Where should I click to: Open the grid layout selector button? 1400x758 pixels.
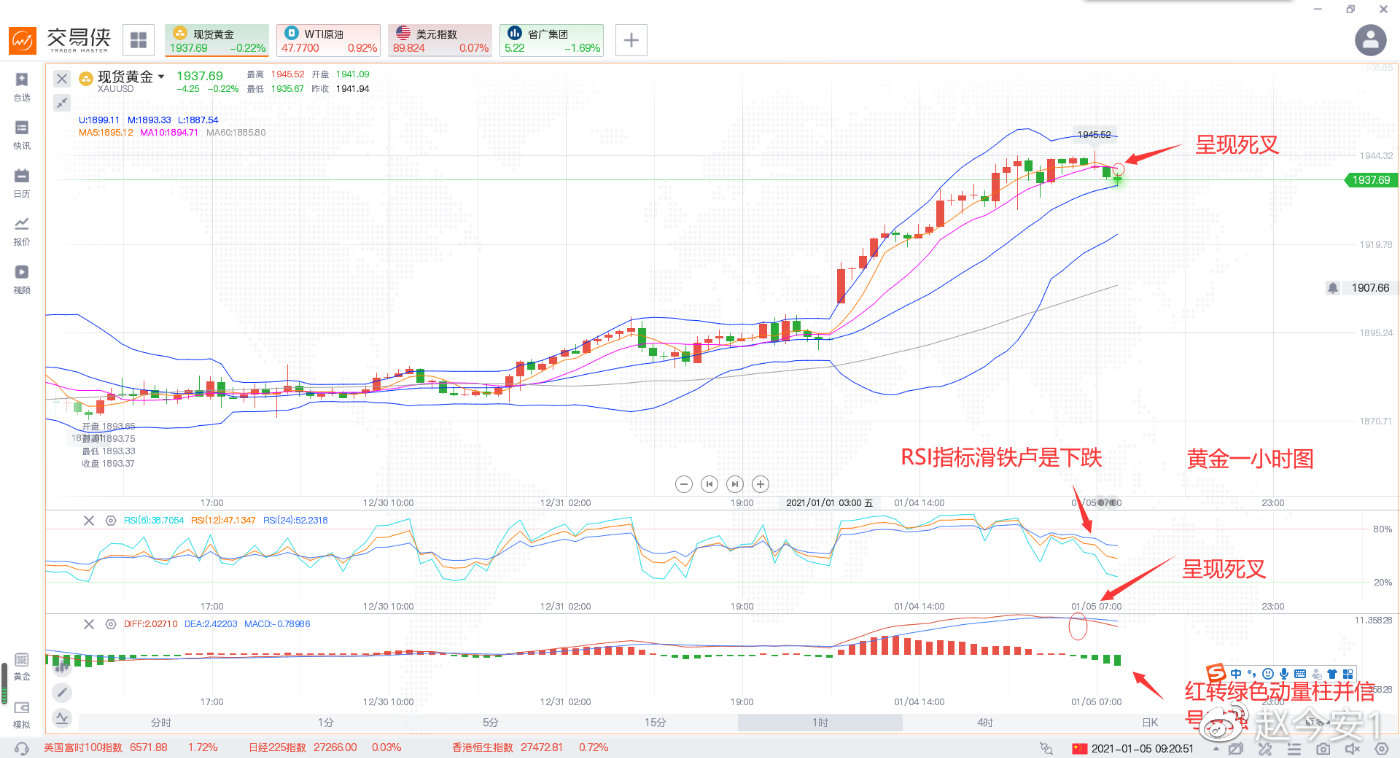[139, 40]
